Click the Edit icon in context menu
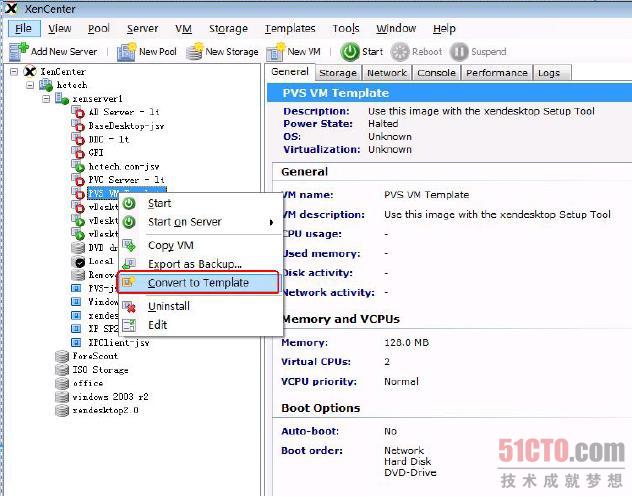This screenshot has width=632, height=497. tap(129, 325)
